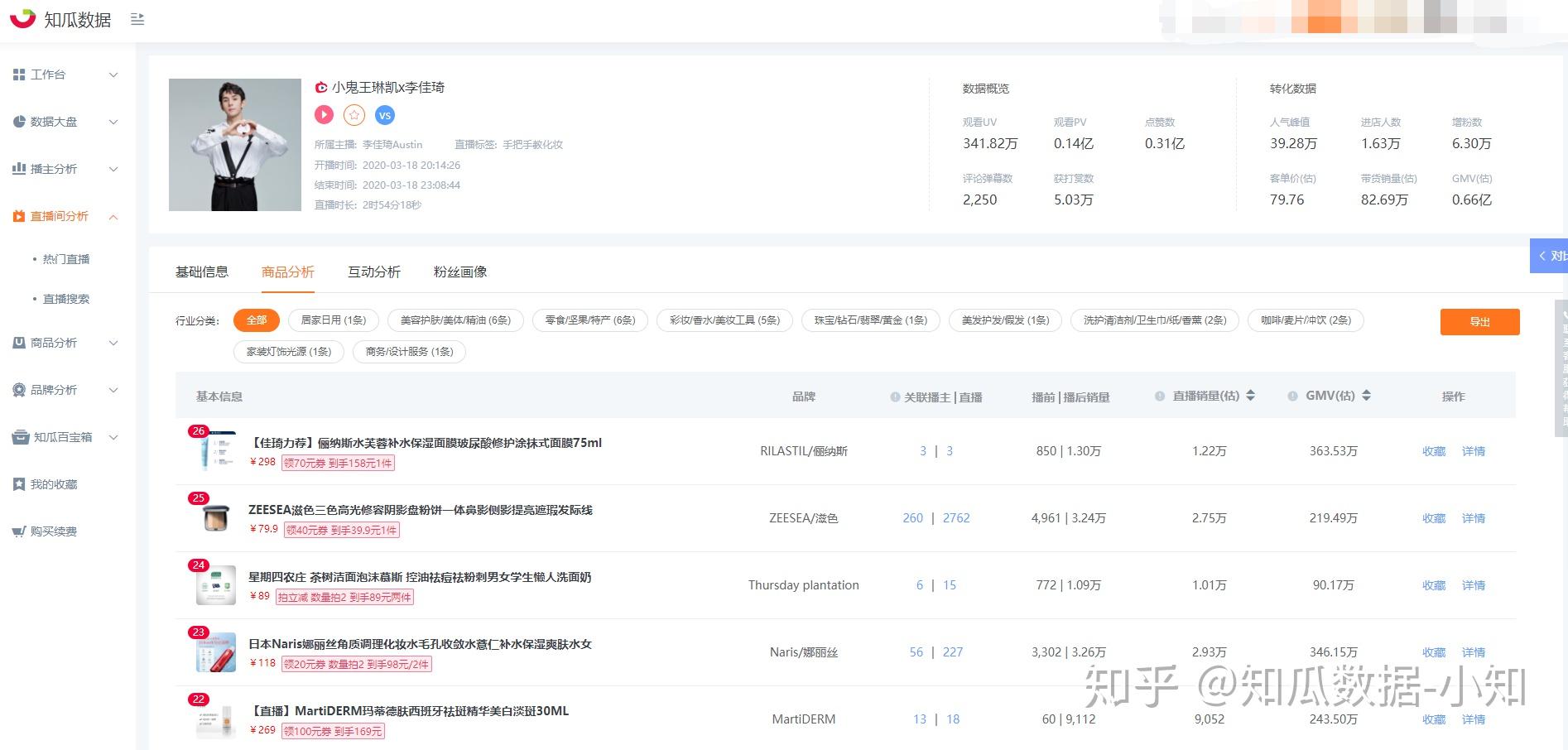Viewport: 1568px width, 750px height.
Task: Expand 工作台 menu chevron
Action: (113, 75)
